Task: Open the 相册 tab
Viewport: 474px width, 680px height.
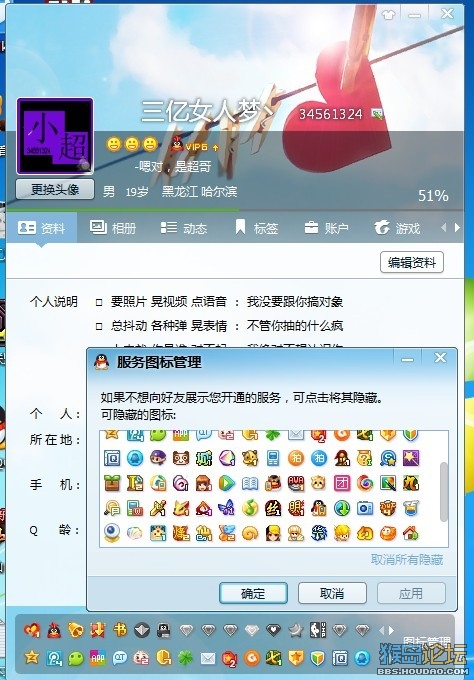Action: point(113,227)
